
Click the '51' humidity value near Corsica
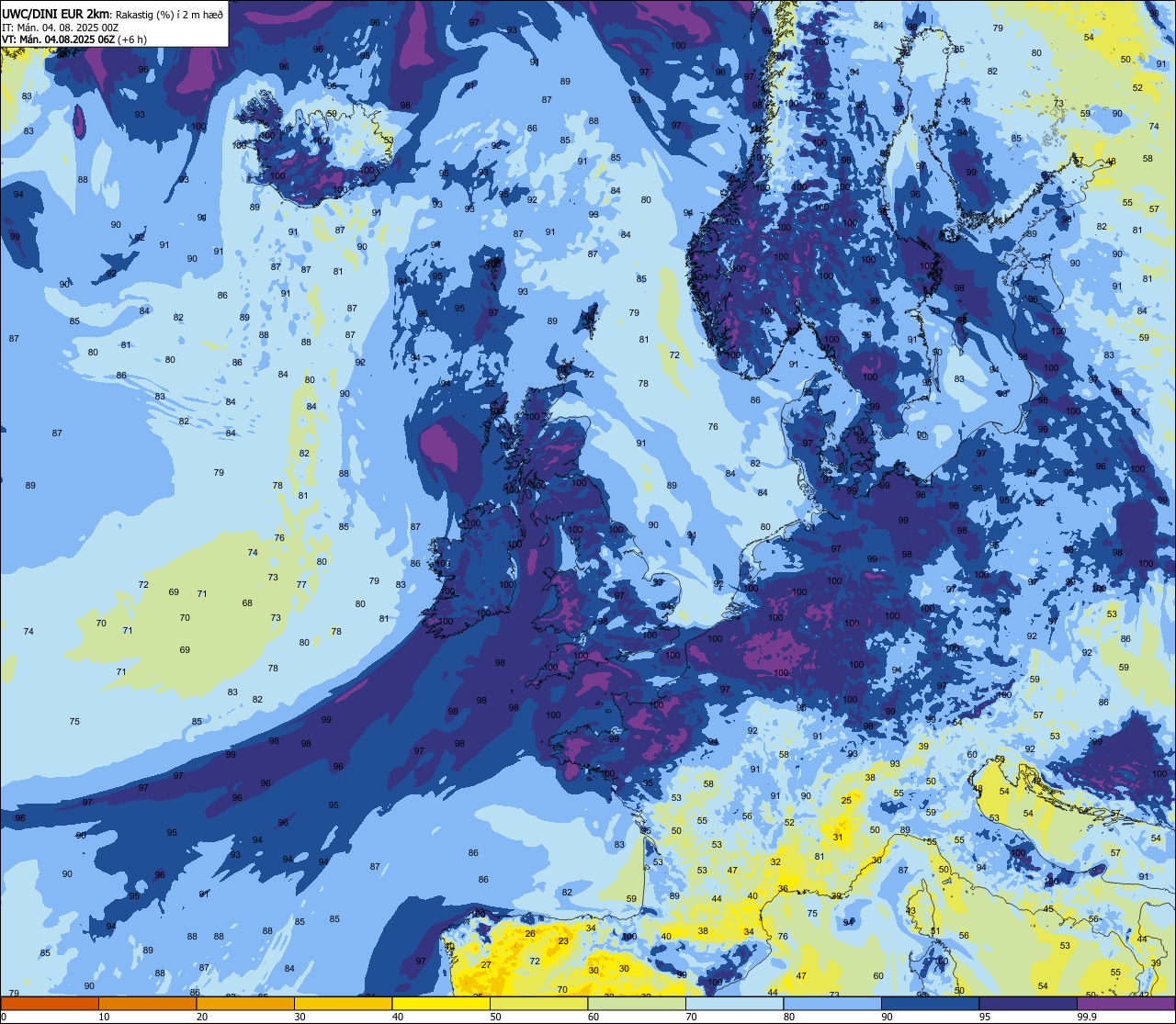[935, 930]
